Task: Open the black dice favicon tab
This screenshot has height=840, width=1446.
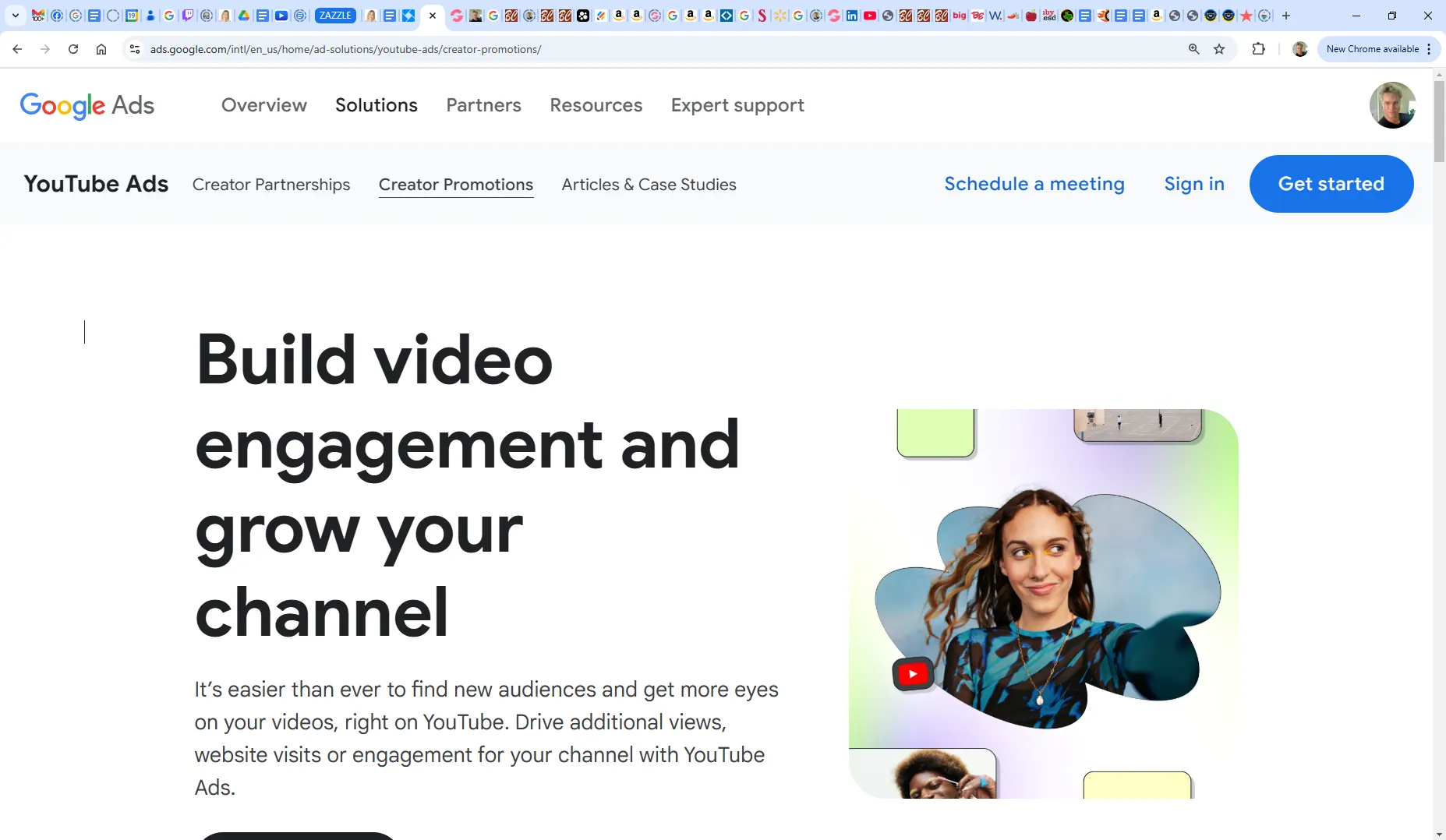Action: (x=583, y=16)
